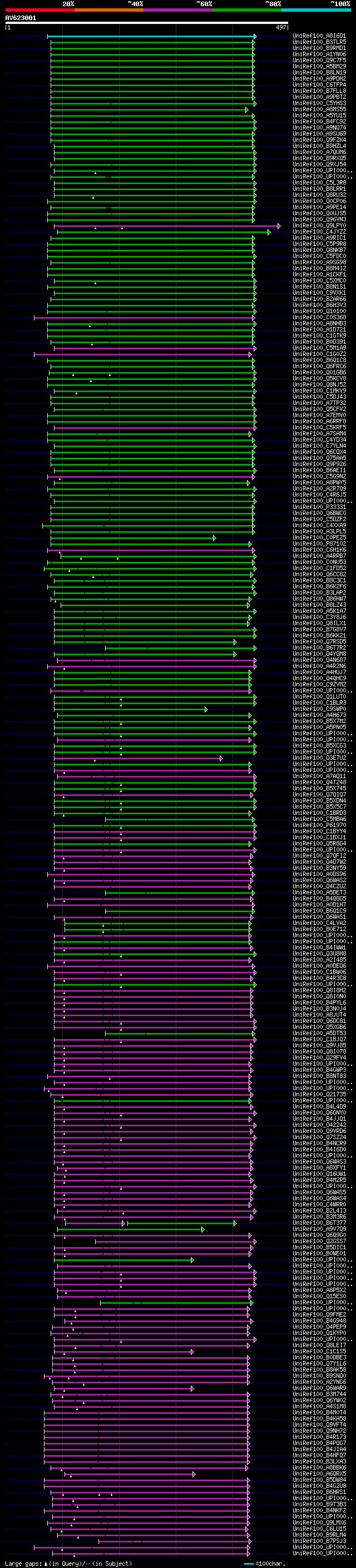Select the UniRef100_B4FC92 label
Image resolution: width=356 pixels, height=1568 pixels.
click(x=319, y=122)
